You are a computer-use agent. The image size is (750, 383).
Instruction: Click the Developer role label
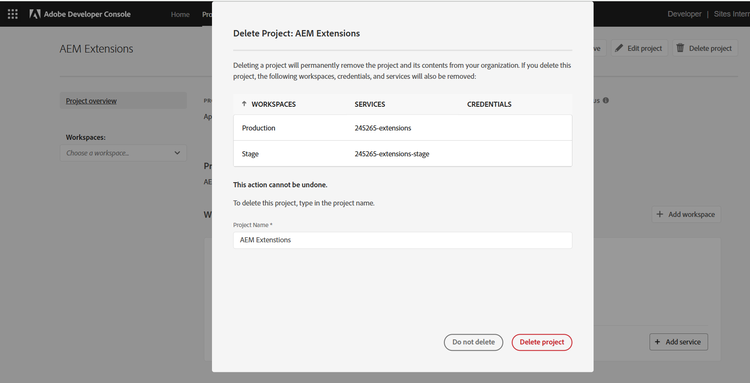(684, 14)
